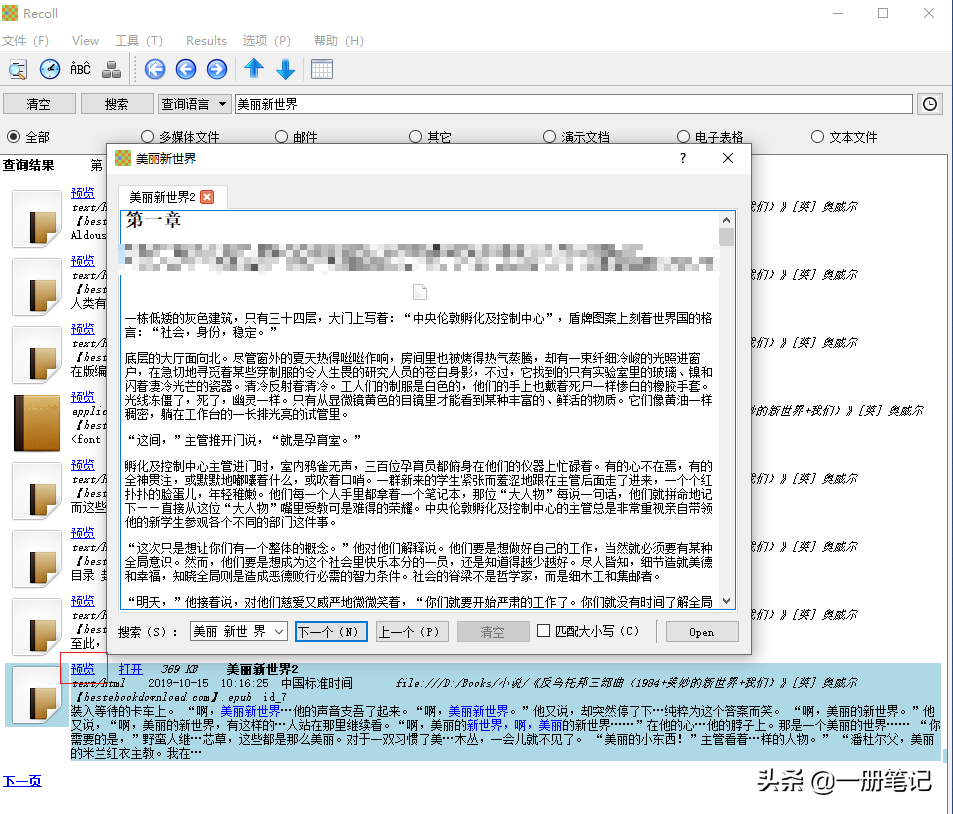Sort results by date descending arrow
Viewport: 953px width, 814px height.
coord(285,69)
